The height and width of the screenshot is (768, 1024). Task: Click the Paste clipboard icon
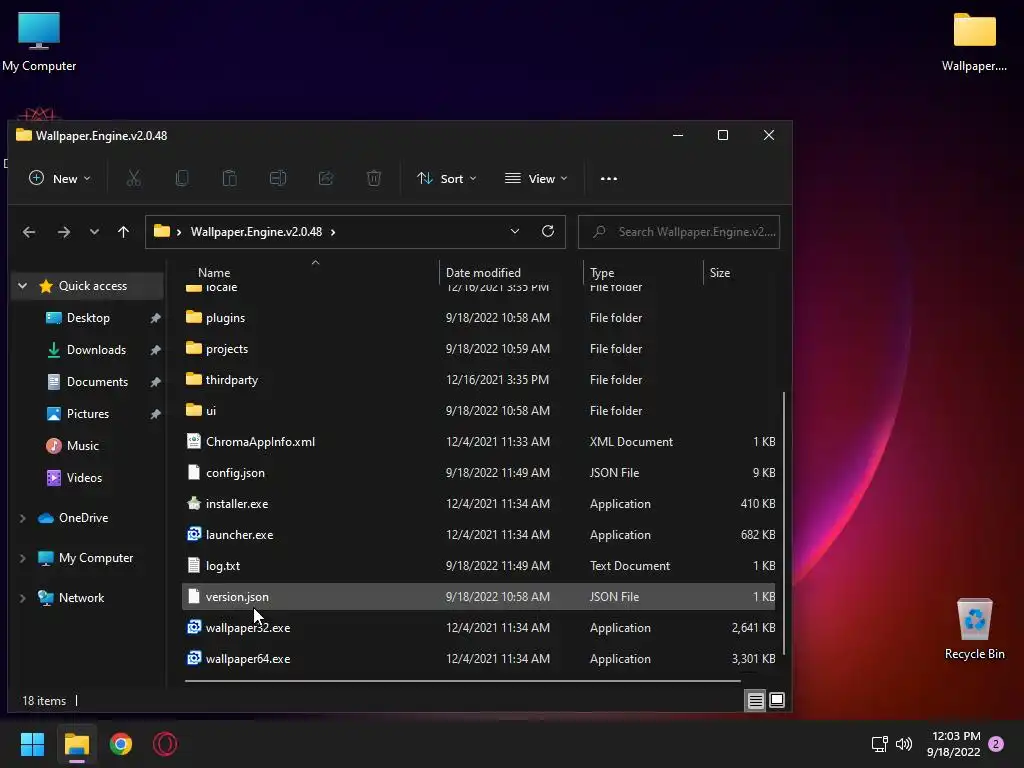[229, 178]
